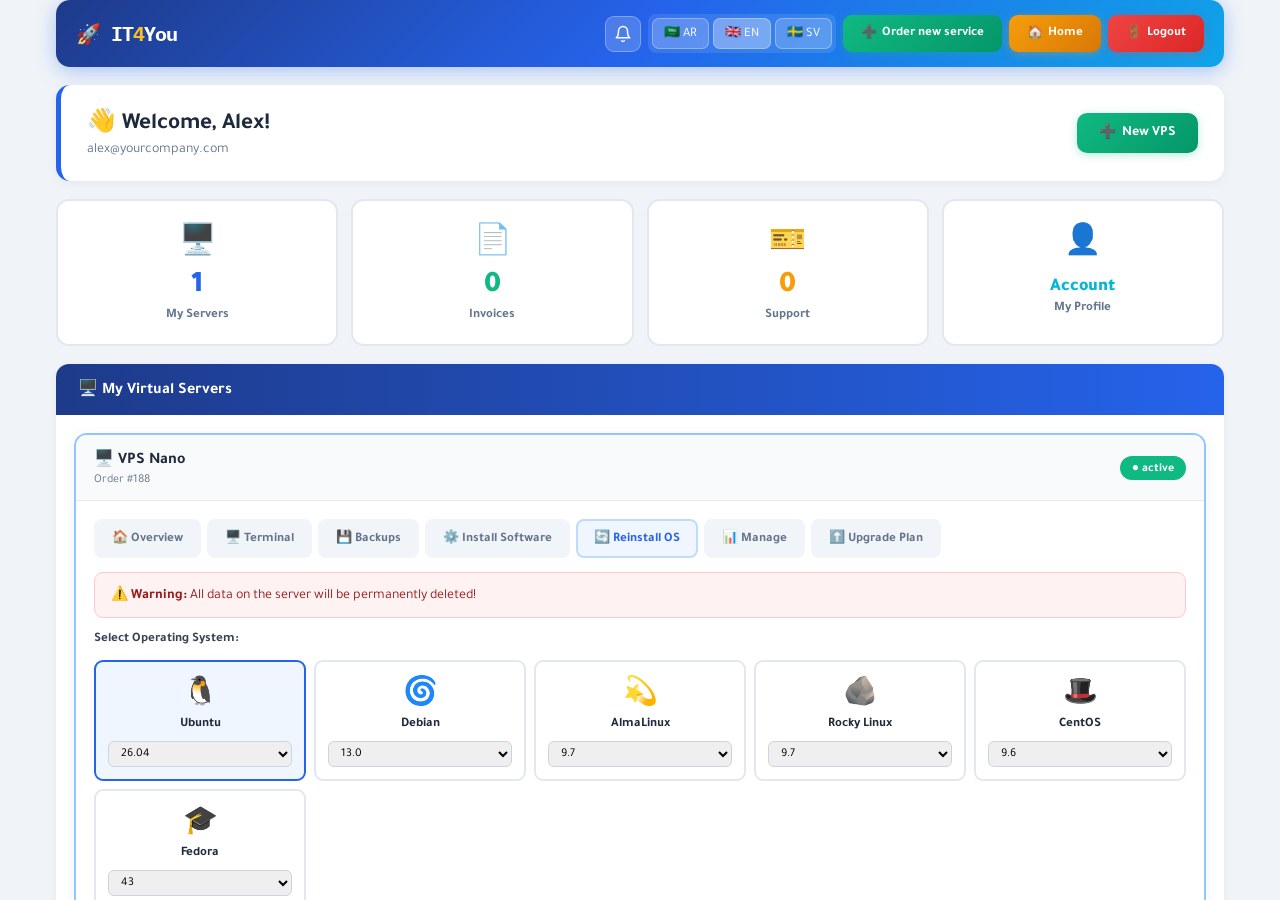Click the permanent deletion warning message

640,595
